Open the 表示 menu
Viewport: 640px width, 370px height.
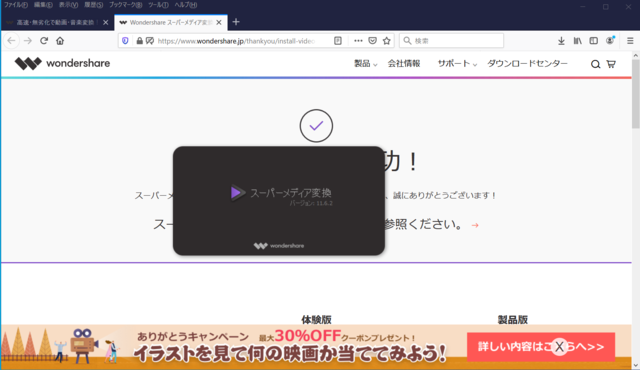tap(69, 5)
